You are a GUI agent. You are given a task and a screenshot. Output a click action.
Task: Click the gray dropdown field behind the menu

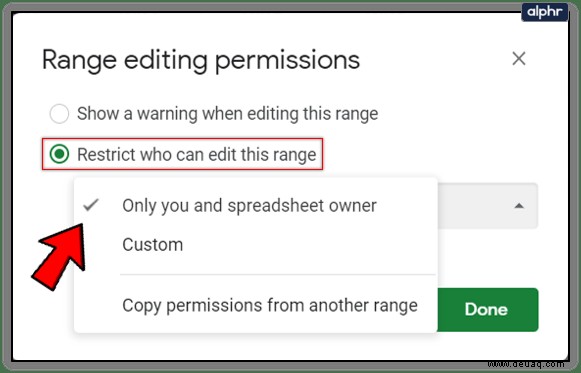(488, 206)
